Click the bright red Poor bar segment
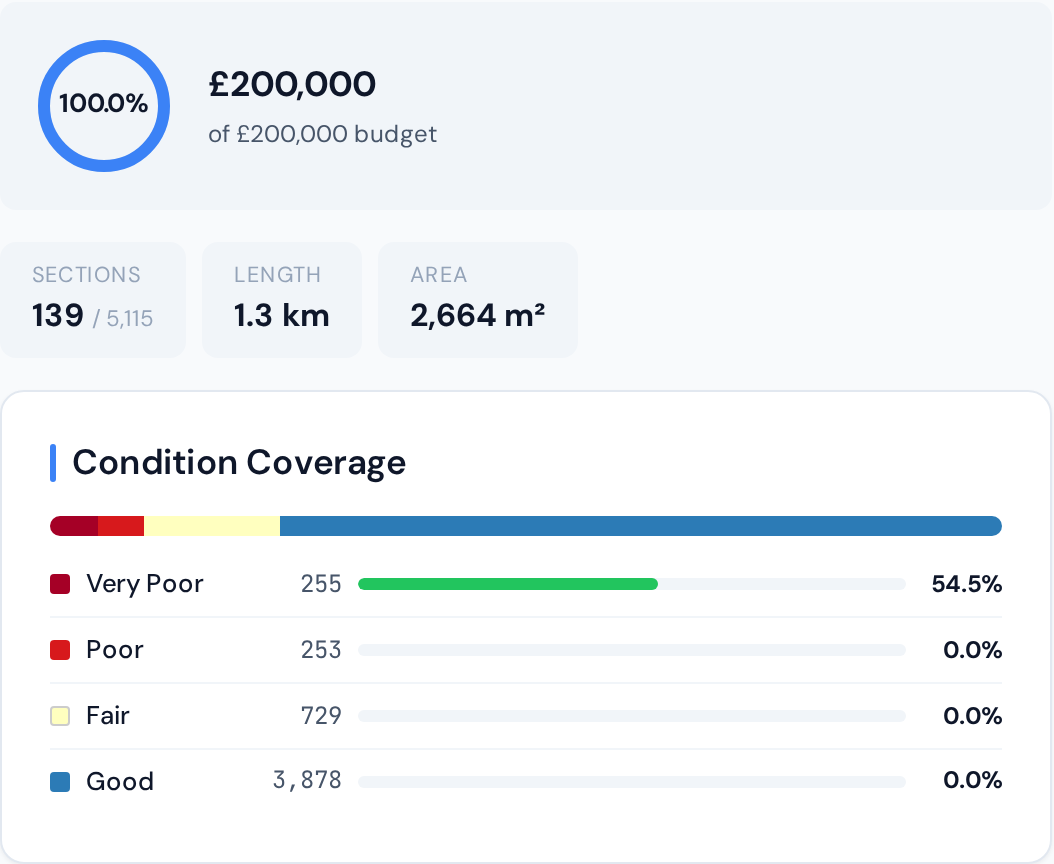This screenshot has width=1054, height=864. coord(121,526)
